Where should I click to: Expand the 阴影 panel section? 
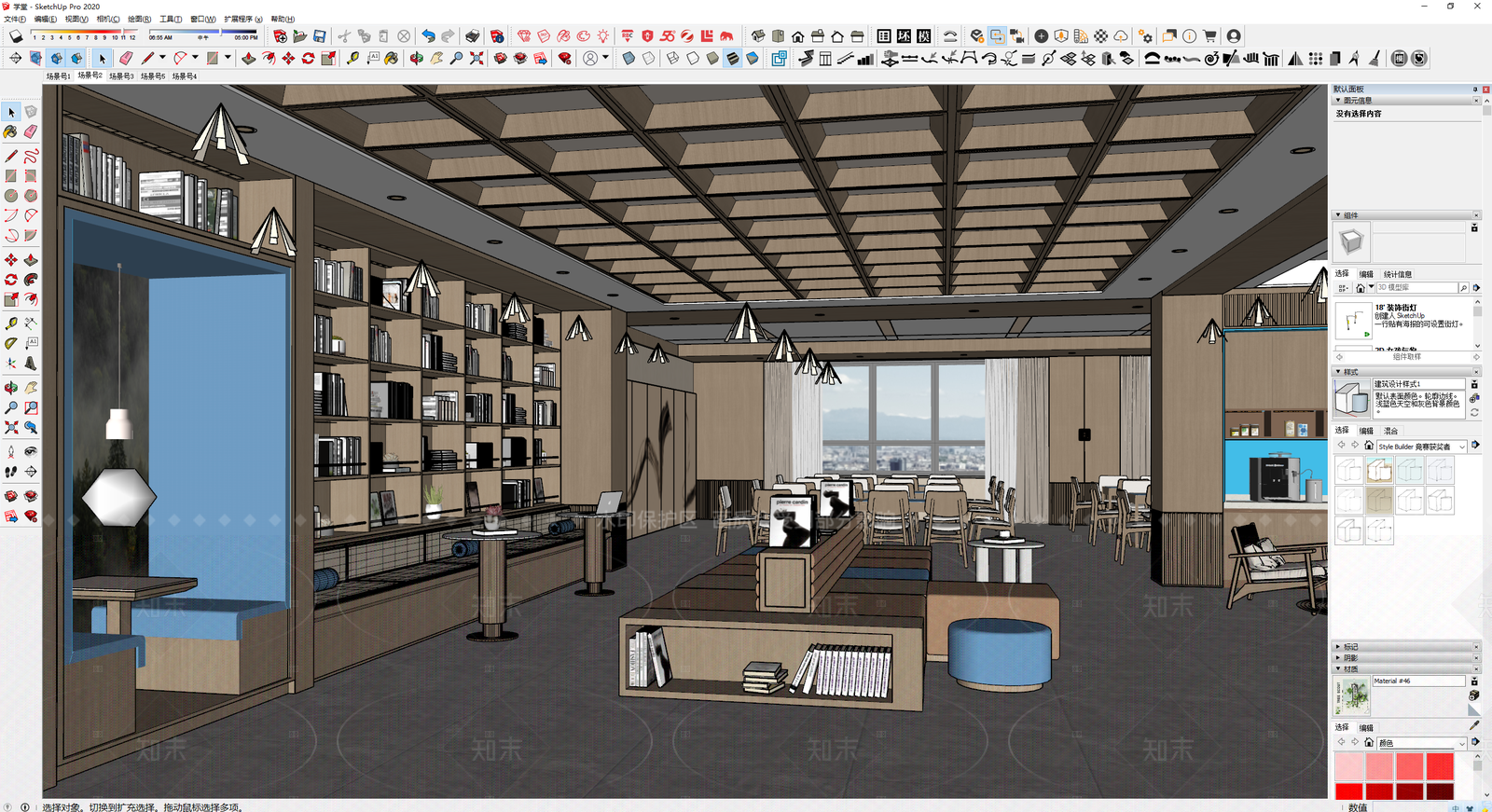pyautogui.click(x=1404, y=657)
